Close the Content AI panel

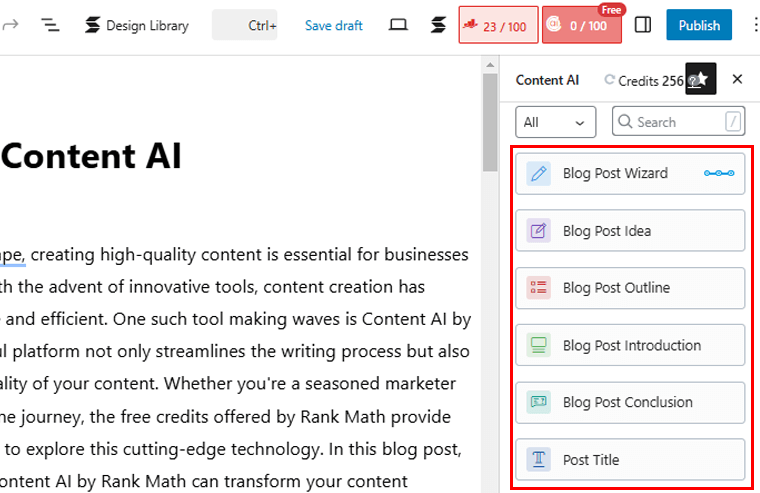pyautogui.click(x=737, y=79)
